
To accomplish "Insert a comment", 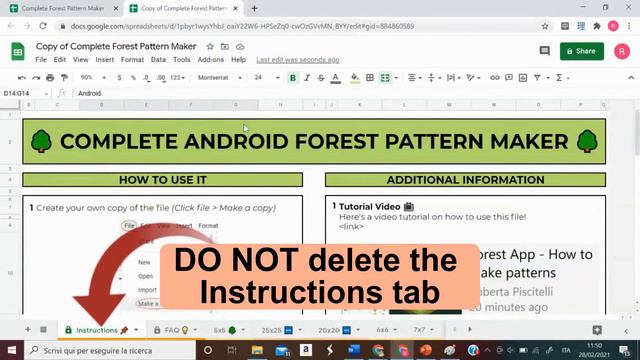I will coord(509,78).
